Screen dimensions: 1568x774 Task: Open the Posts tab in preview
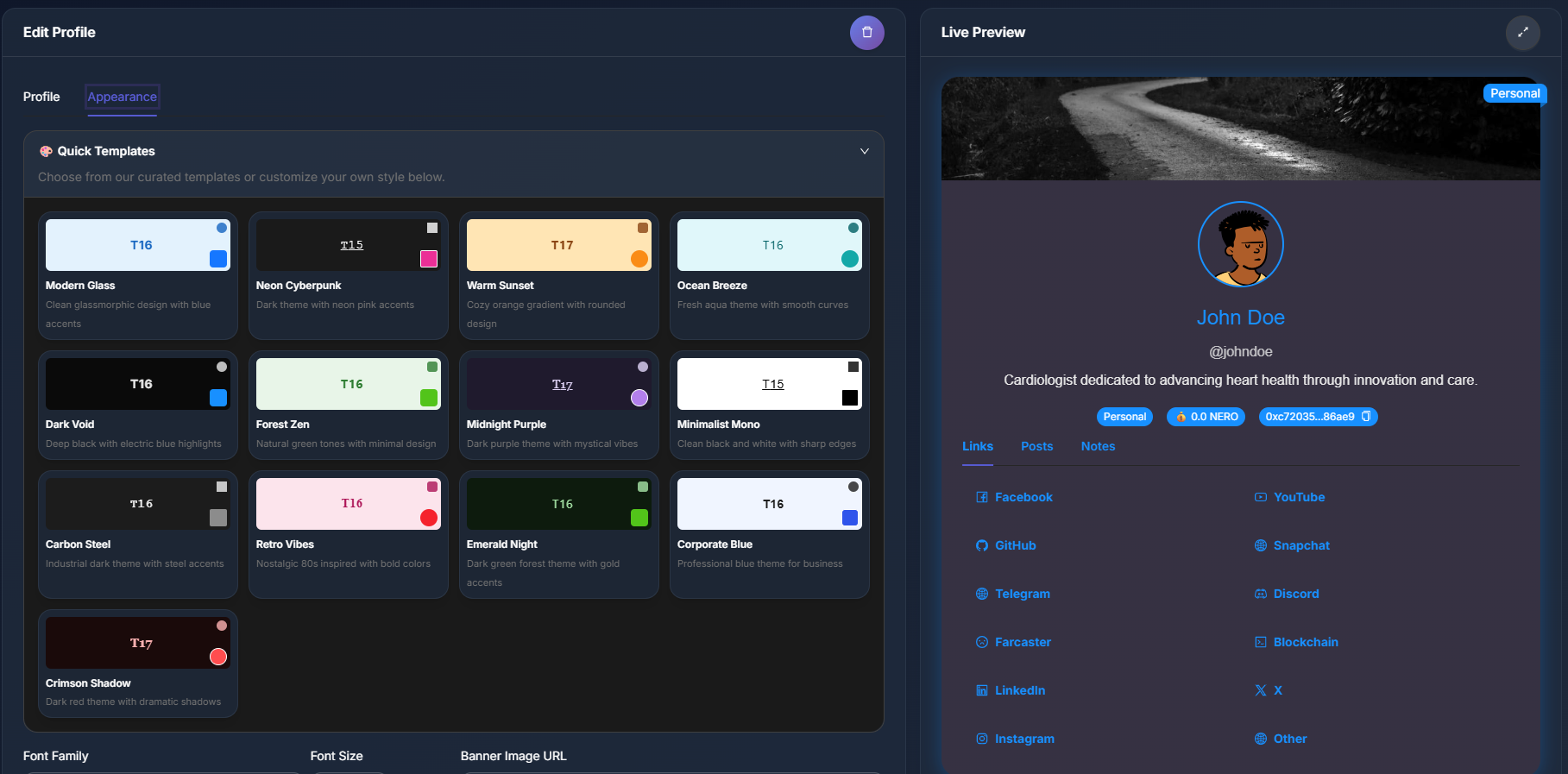pyautogui.click(x=1036, y=446)
